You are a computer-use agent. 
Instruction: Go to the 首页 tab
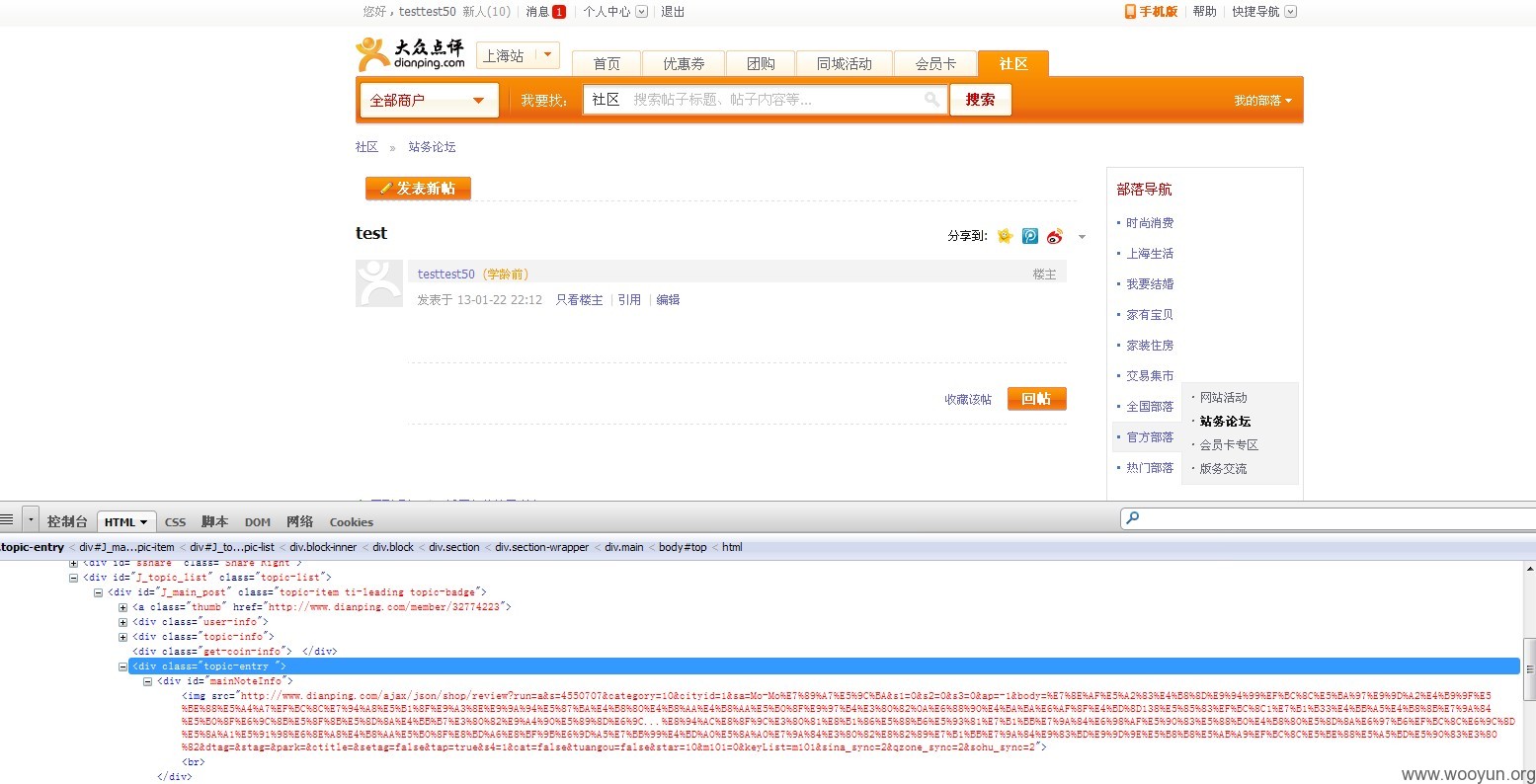[606, 63]
